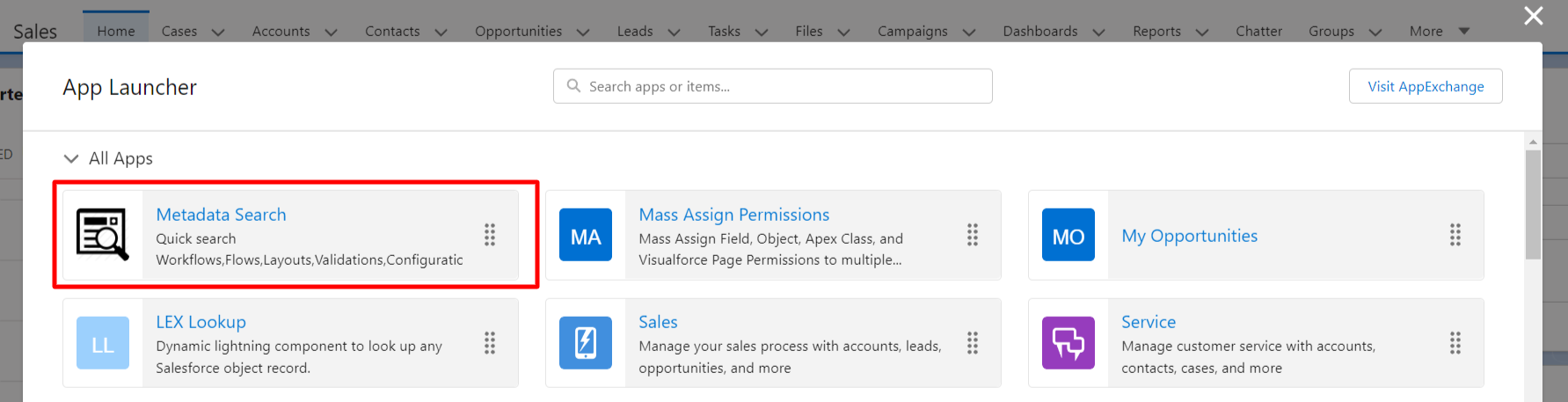The height and width of the screenshot is (402, 1568).
Task: Open the Accounts tab dropdown arrow
Action: (332, 33)
